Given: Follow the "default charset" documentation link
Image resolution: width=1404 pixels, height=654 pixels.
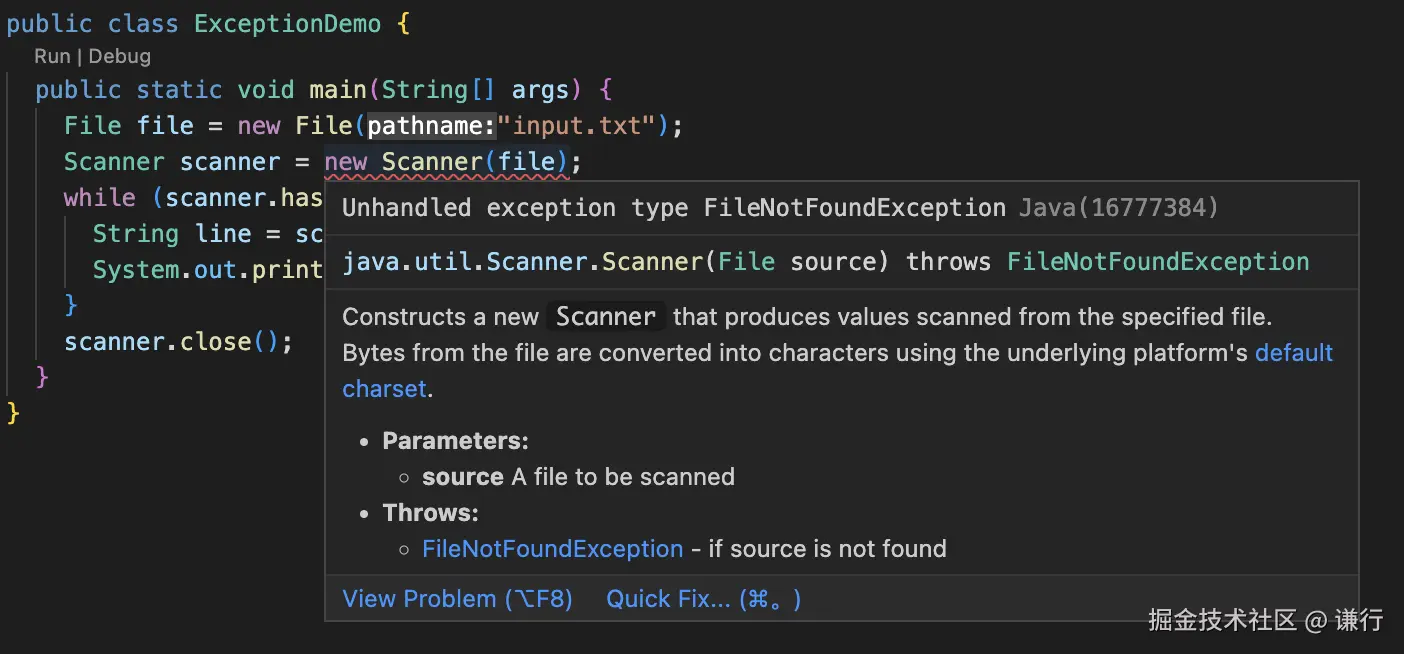Looking at the screenshot, I should [x=1293, y=353].
